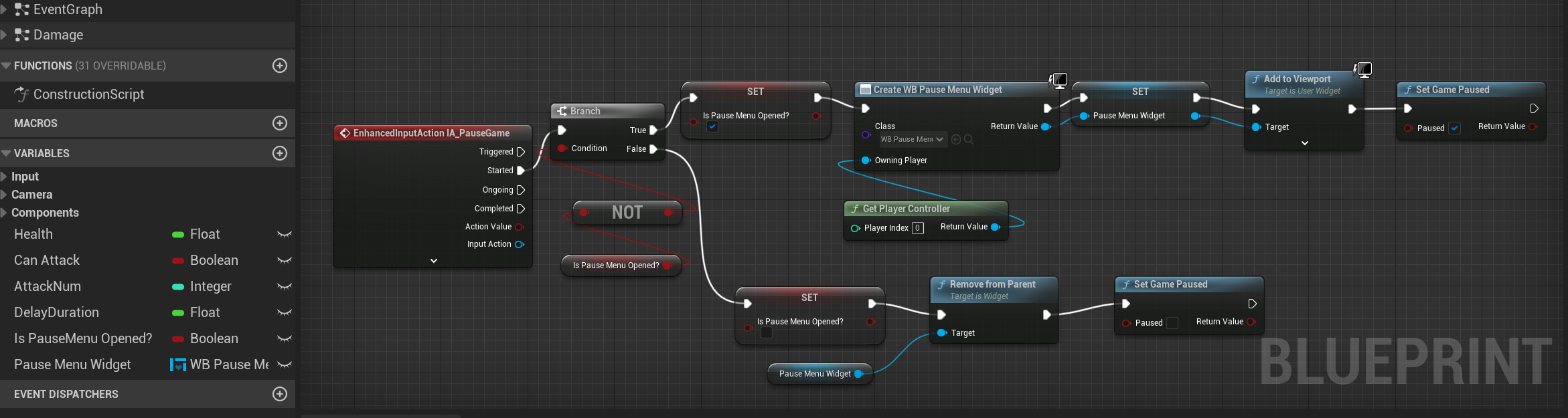Click the Completed execution pin
This screenshot has width=1568, height=418.
521,209
